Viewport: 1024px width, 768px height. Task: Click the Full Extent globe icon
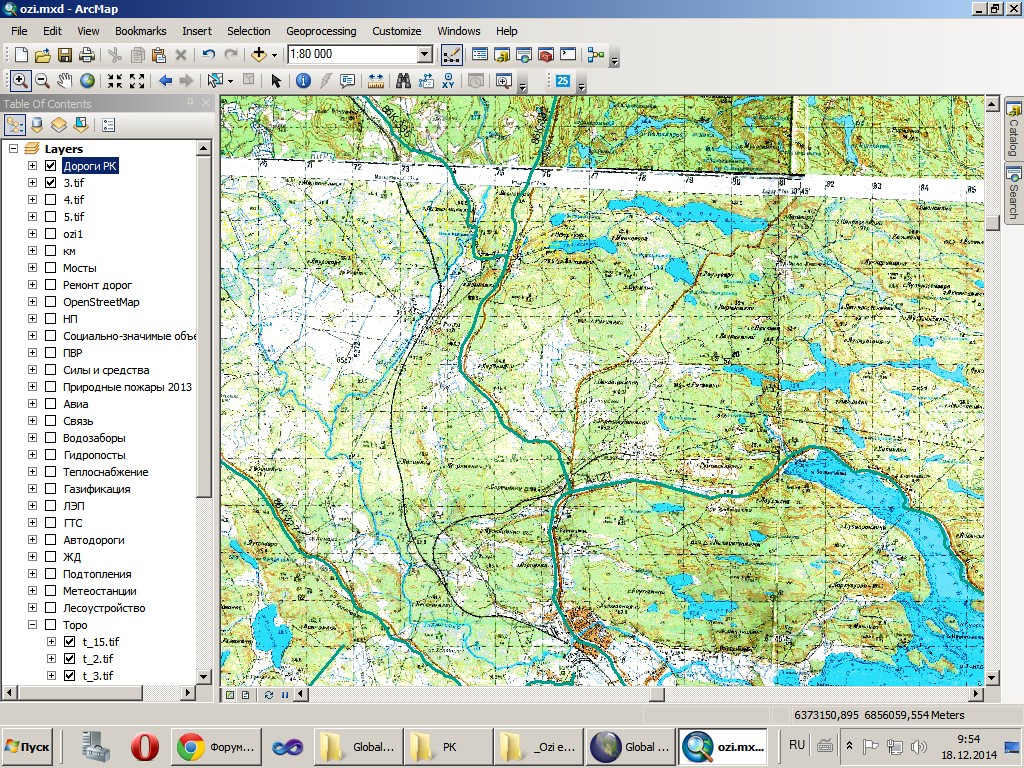coord(88,81)
